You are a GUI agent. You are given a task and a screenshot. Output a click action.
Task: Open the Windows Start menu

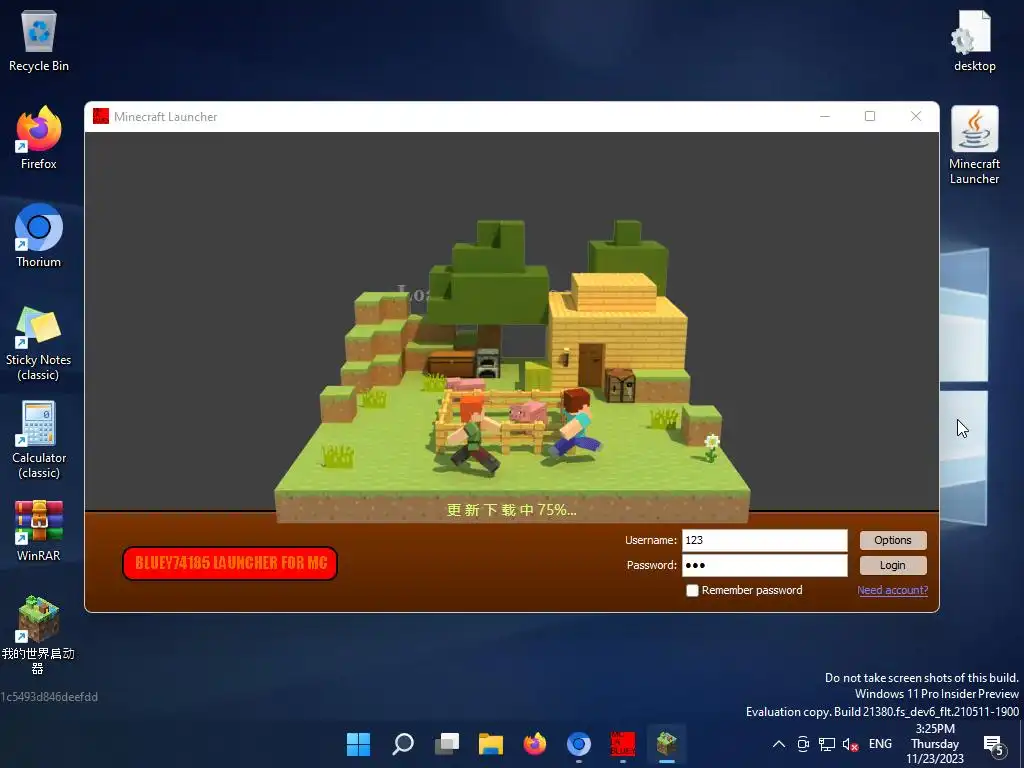tap(358, 744)
